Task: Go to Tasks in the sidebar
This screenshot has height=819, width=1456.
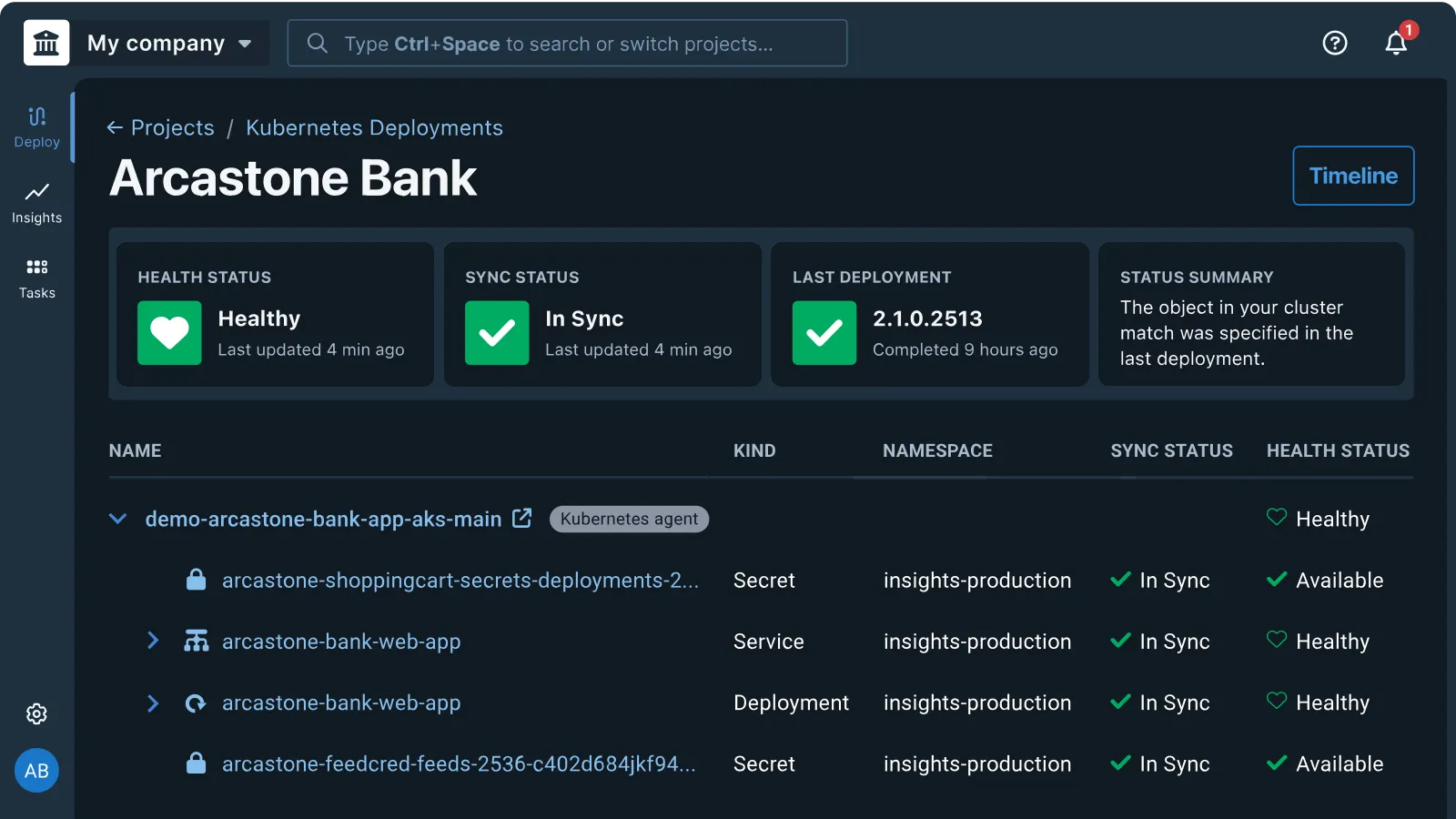Action: coord(36,278)
